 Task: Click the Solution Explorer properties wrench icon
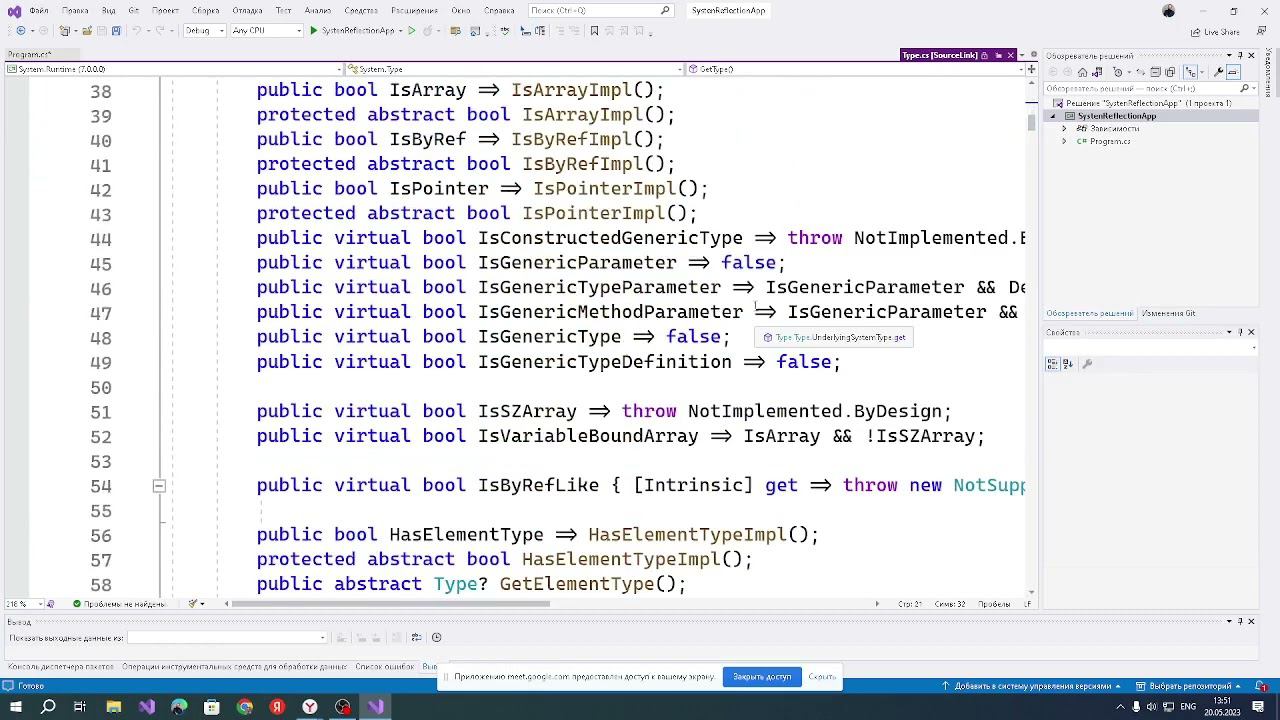[1218, 72]
